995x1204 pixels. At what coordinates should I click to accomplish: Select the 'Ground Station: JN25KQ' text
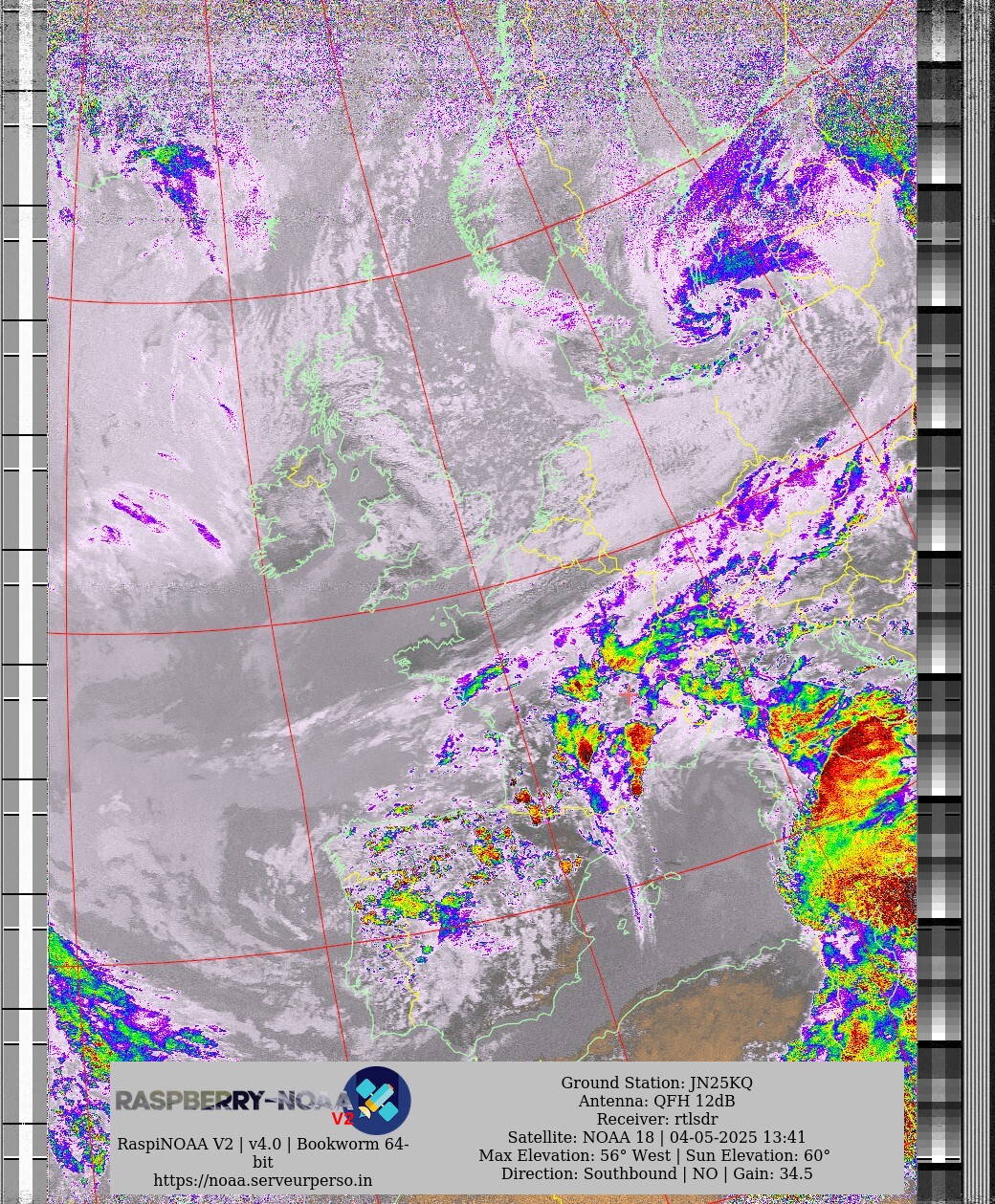[656, 1083]
